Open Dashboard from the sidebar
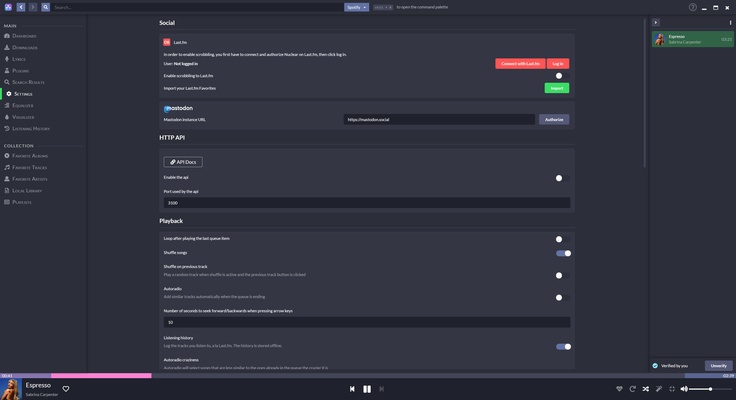Image resolution: width=736 pixels, height=400 pixels. click(21, 36)
